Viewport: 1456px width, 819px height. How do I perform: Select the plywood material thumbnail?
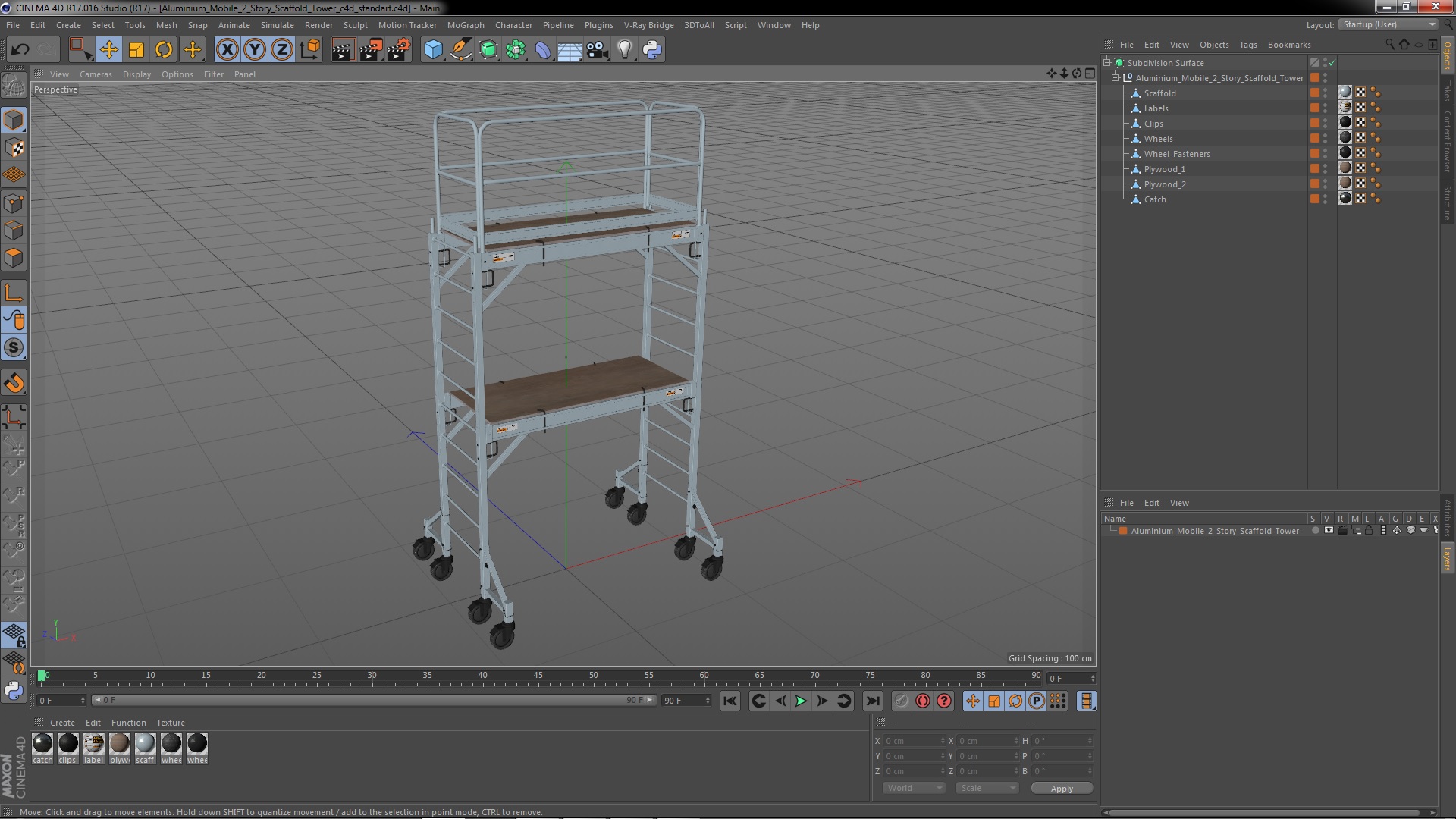tap(119, 744)
